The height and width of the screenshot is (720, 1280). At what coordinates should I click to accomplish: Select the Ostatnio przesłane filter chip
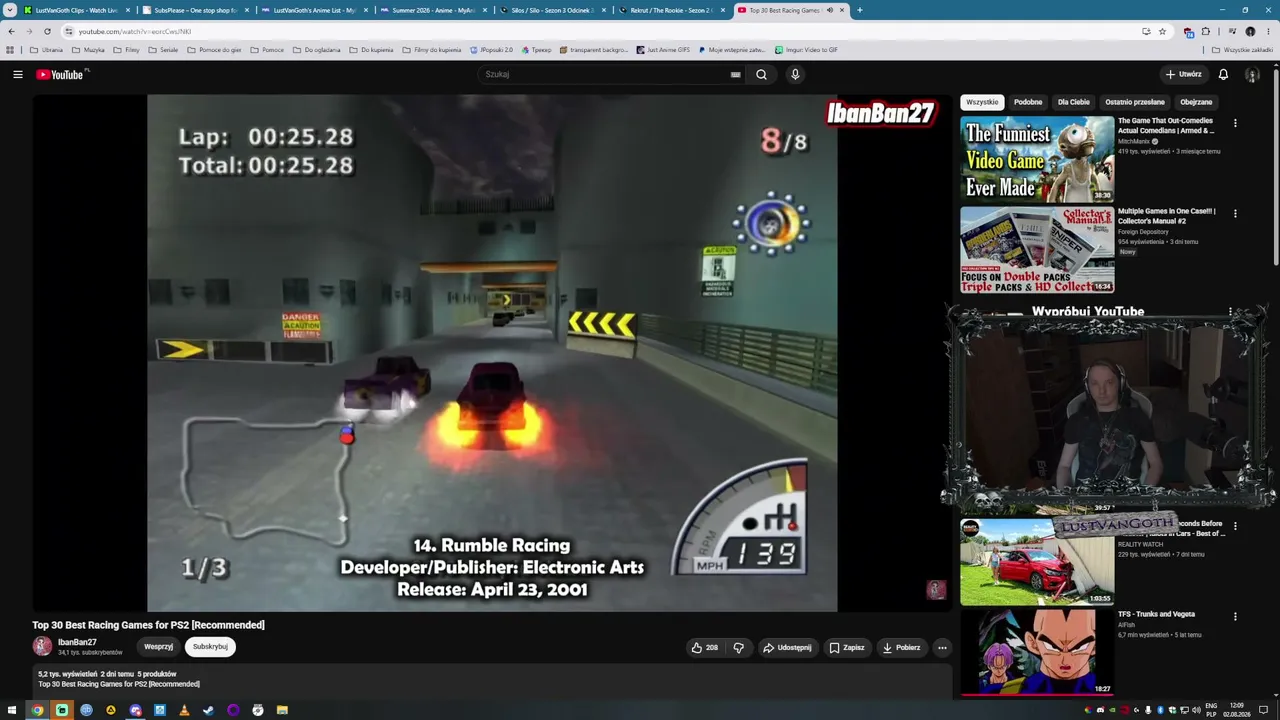point(1135,102)
